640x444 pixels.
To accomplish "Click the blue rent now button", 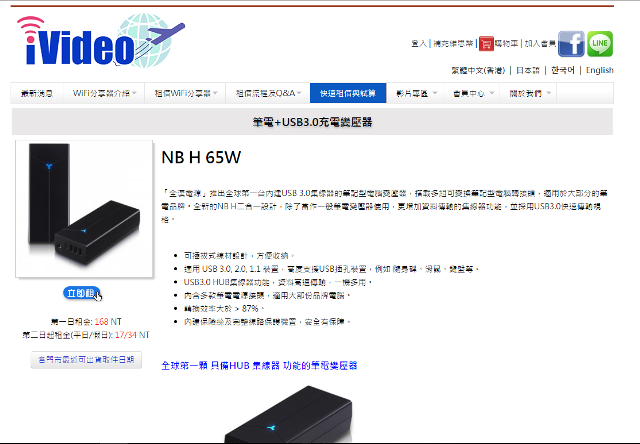I will point(82,293).
